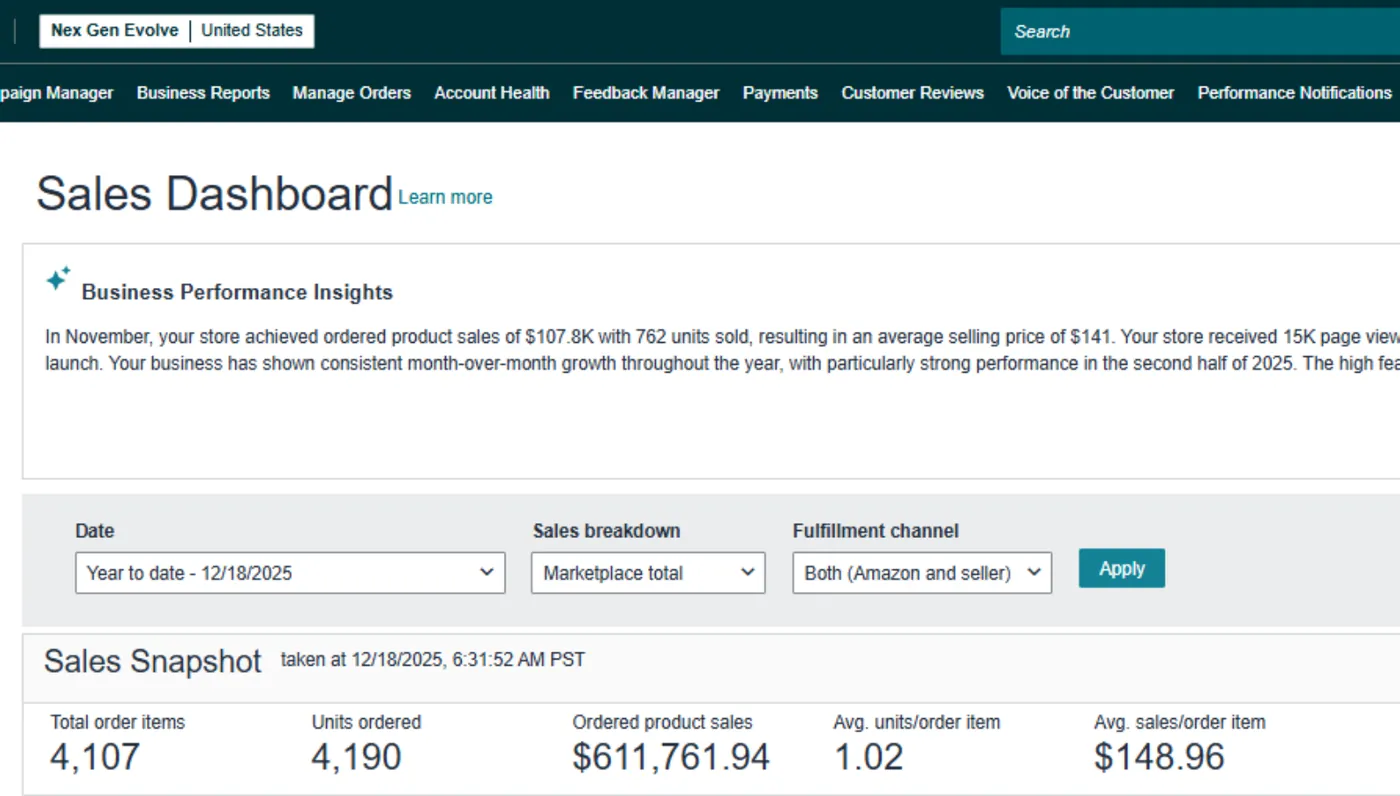Image resolution: width=1400 pixels, height=796 pixels.
Task: Click the 'Total order items' label
Action: tap(118, 722)
